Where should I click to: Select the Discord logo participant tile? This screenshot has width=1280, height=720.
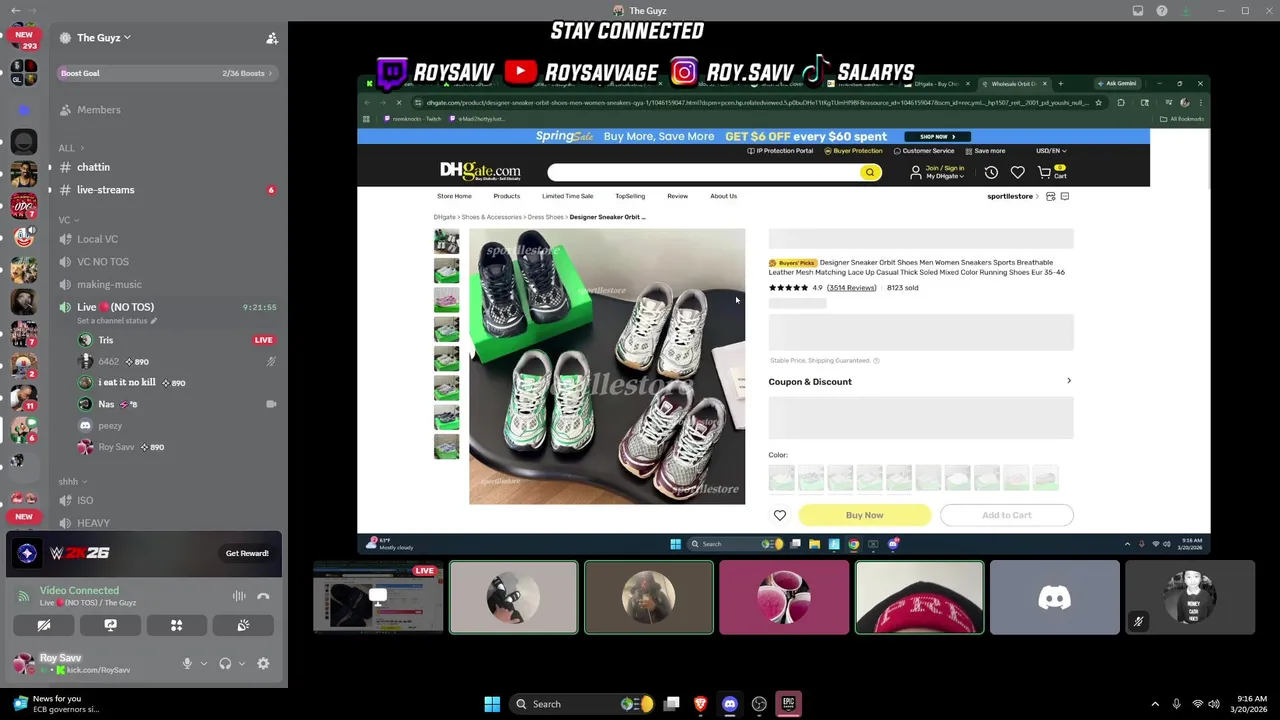(x=1054, y=597)
